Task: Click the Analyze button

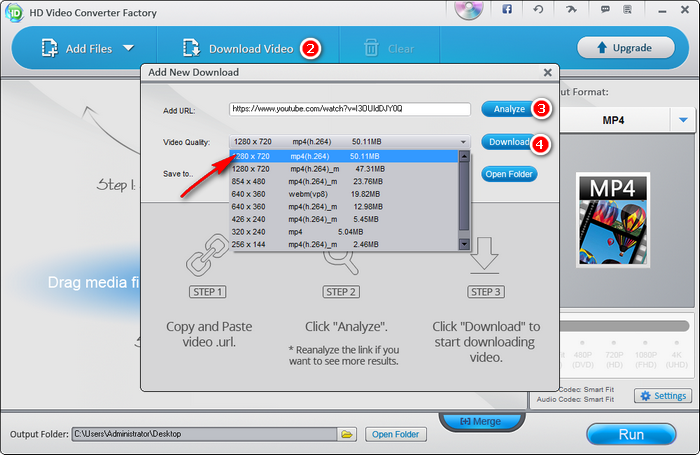Action: 509,109
